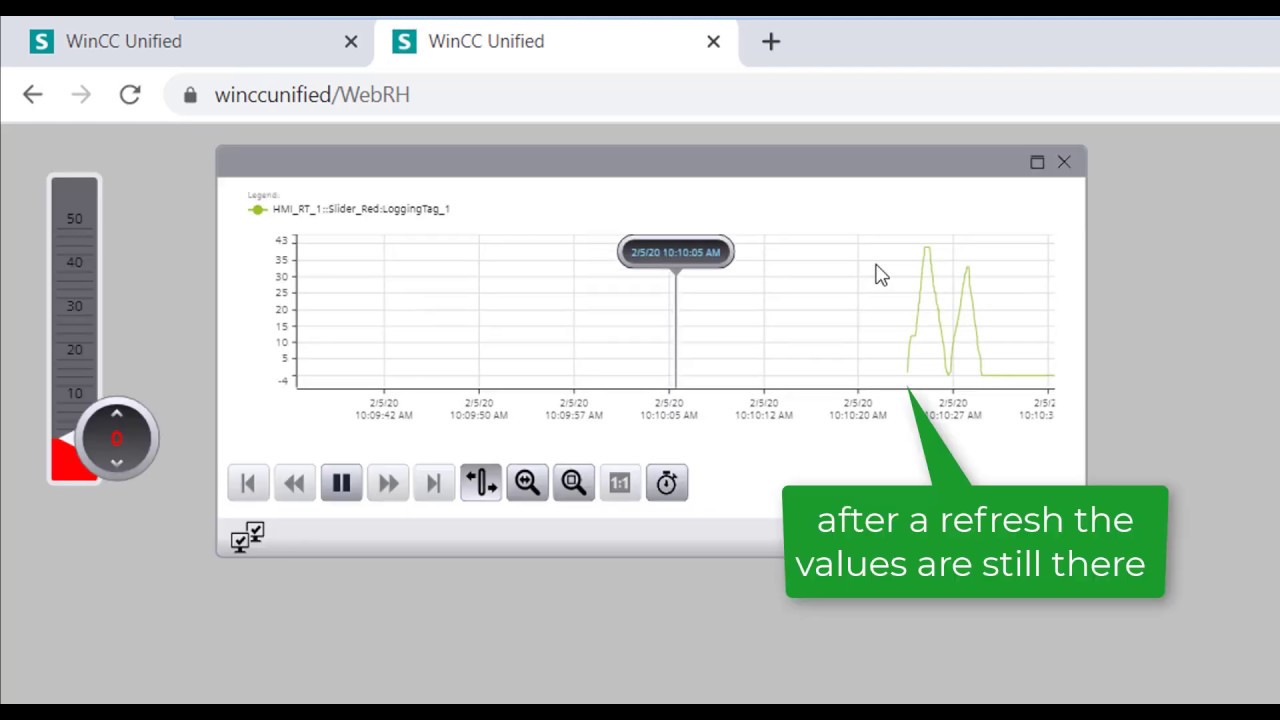Click the trend status bar connection icon

247,537
